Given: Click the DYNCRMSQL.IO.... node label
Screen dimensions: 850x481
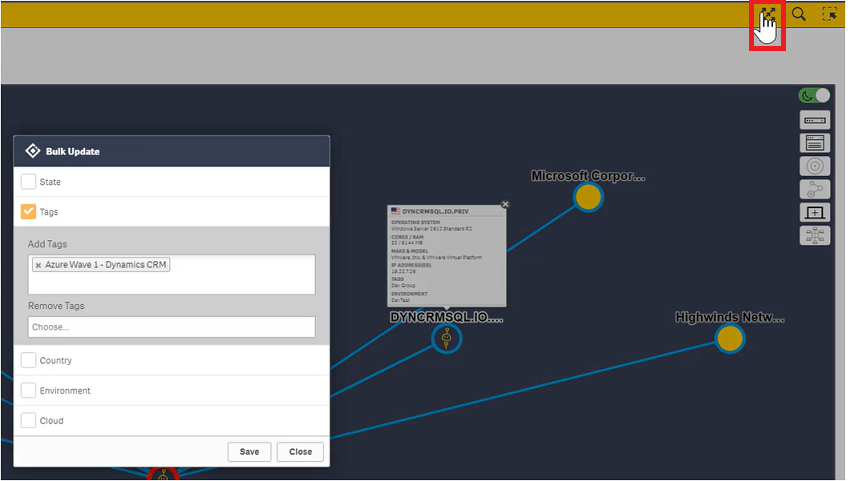Looking at the screenshot, I should (446, 317).
